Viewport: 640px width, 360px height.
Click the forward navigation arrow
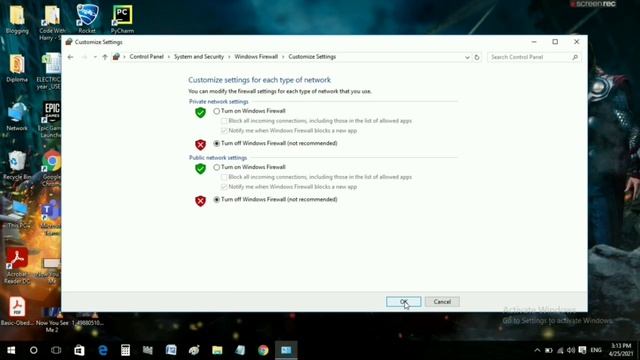point(84,57)
